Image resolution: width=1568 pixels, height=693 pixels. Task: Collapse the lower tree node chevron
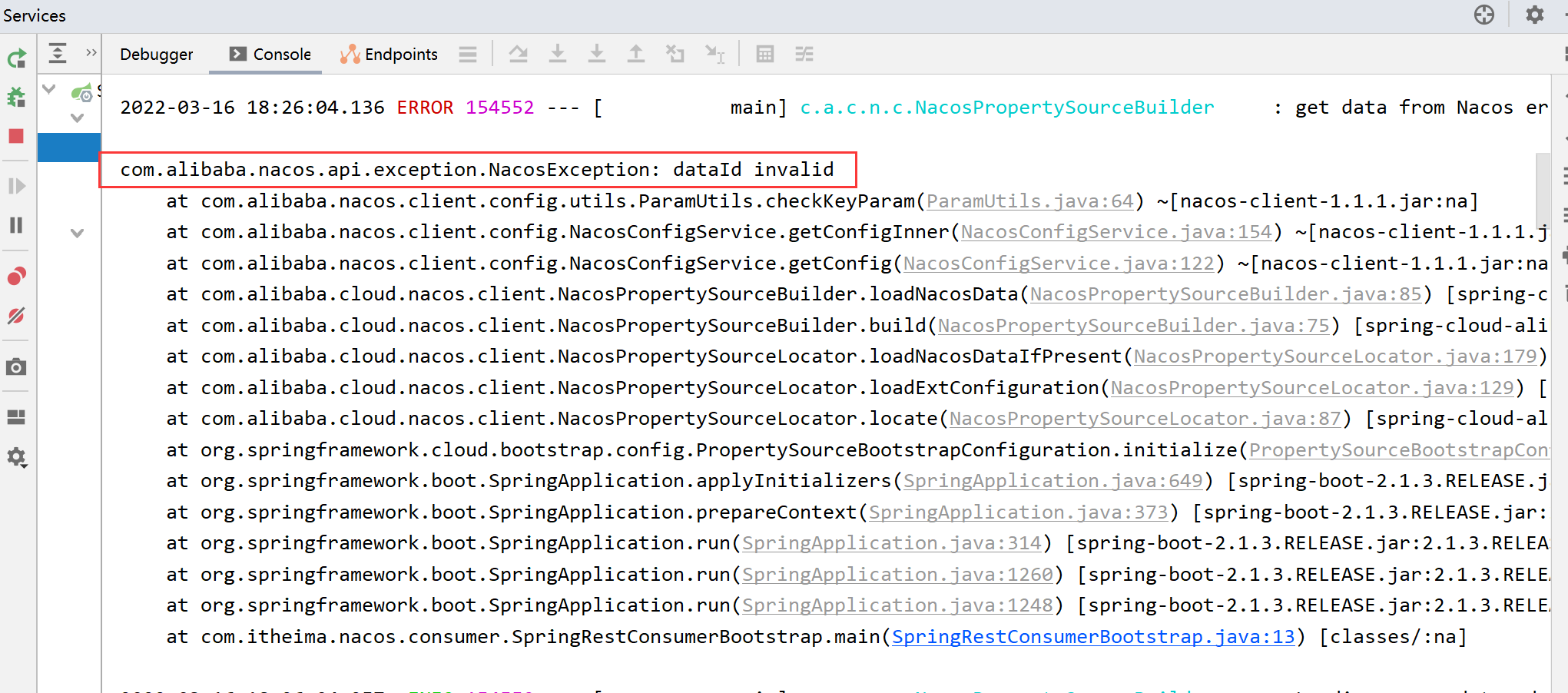pos(77,233)
